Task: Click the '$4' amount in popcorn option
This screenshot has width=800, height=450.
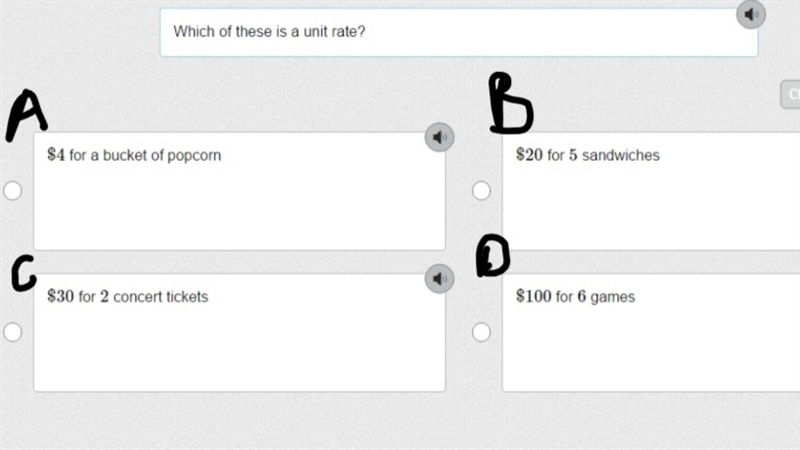Action: [56, 155]
